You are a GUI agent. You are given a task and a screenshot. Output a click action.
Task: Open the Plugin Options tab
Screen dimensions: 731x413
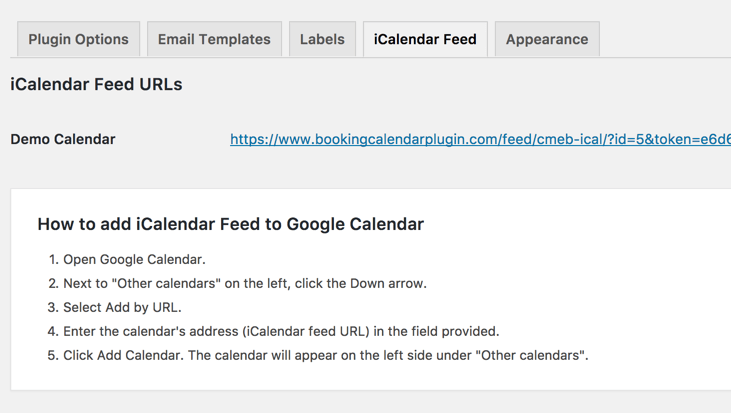78,40
